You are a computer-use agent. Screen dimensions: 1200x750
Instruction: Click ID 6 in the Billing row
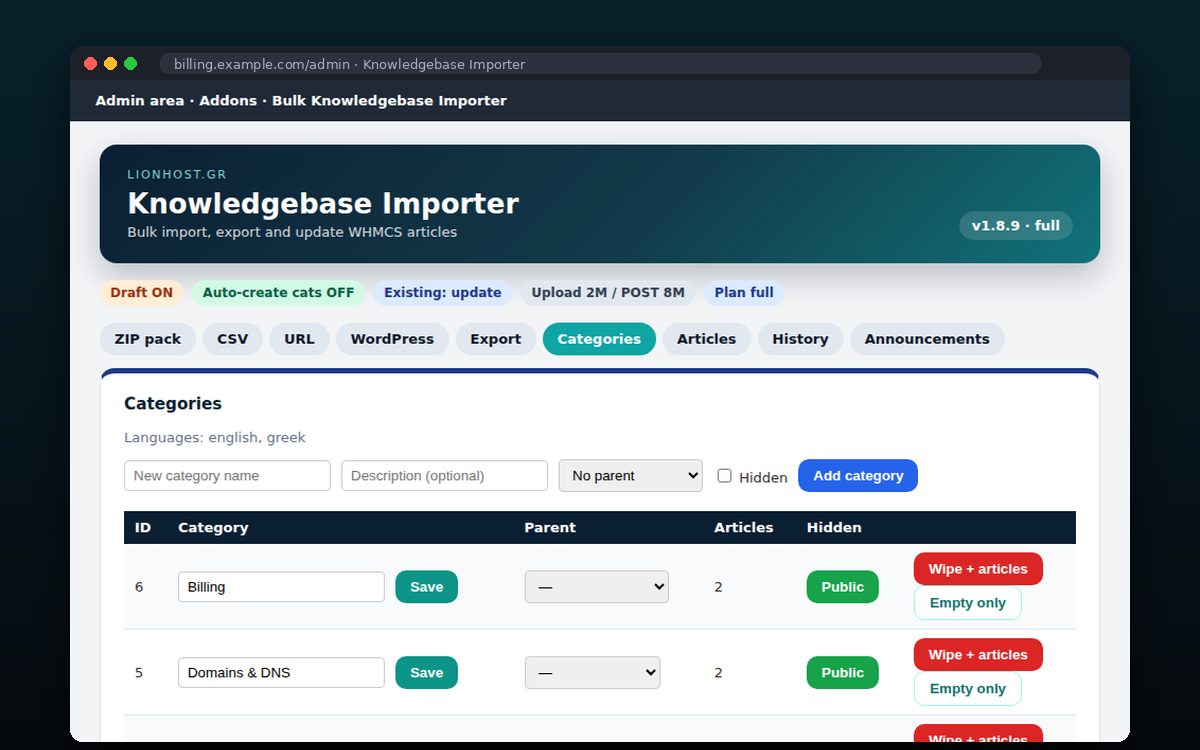(139, 587)
